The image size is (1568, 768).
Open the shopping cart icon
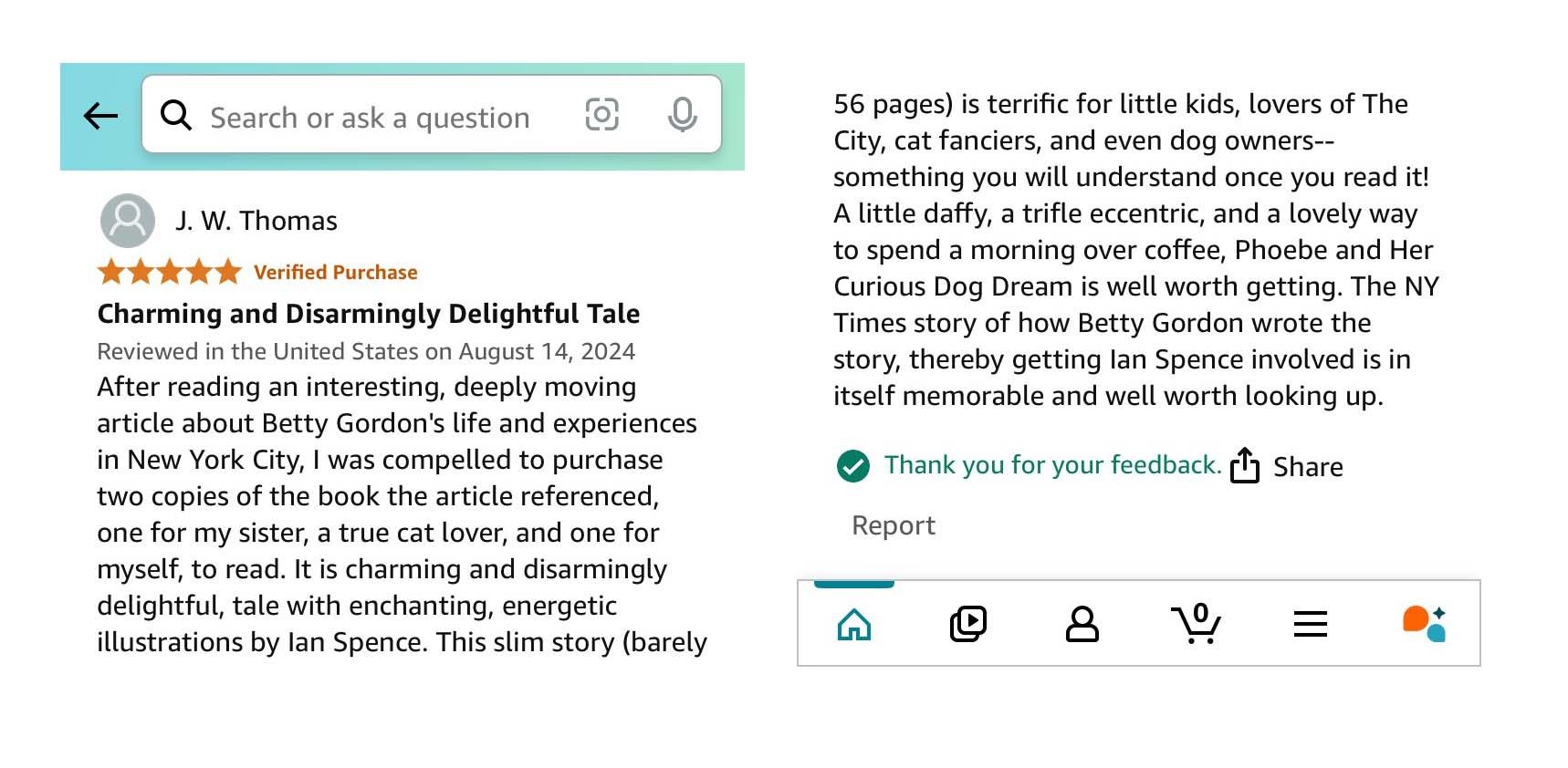coord(1197,624)
